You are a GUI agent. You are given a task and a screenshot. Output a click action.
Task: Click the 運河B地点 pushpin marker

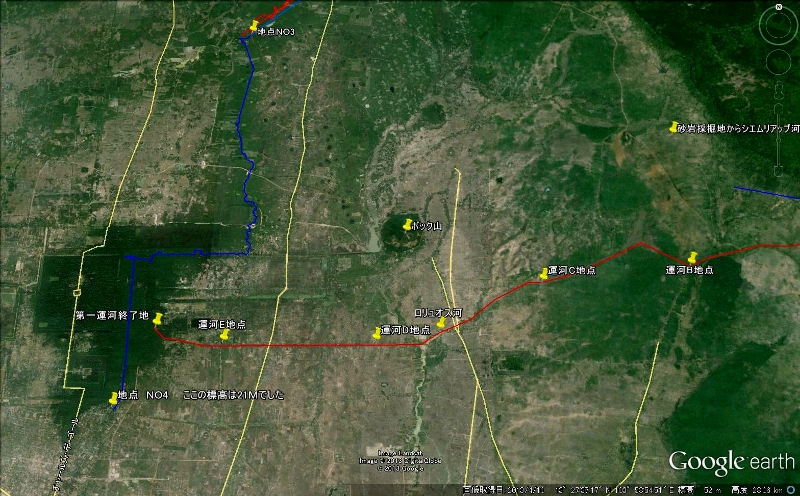[x=691, y=258]
